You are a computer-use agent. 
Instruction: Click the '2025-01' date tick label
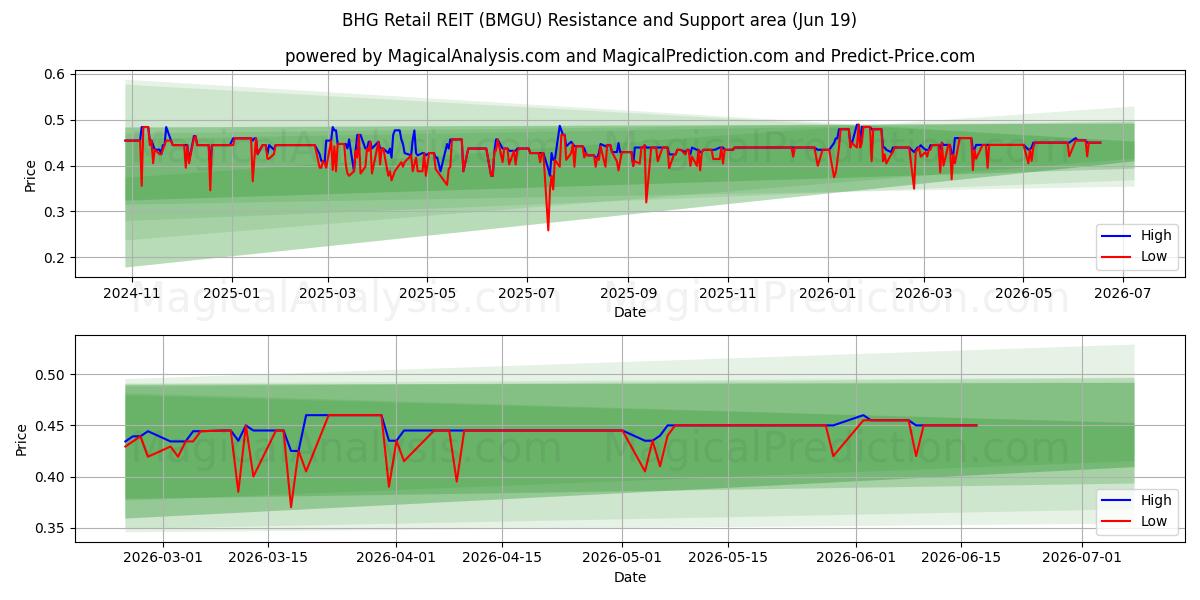(x=232, y=293)
